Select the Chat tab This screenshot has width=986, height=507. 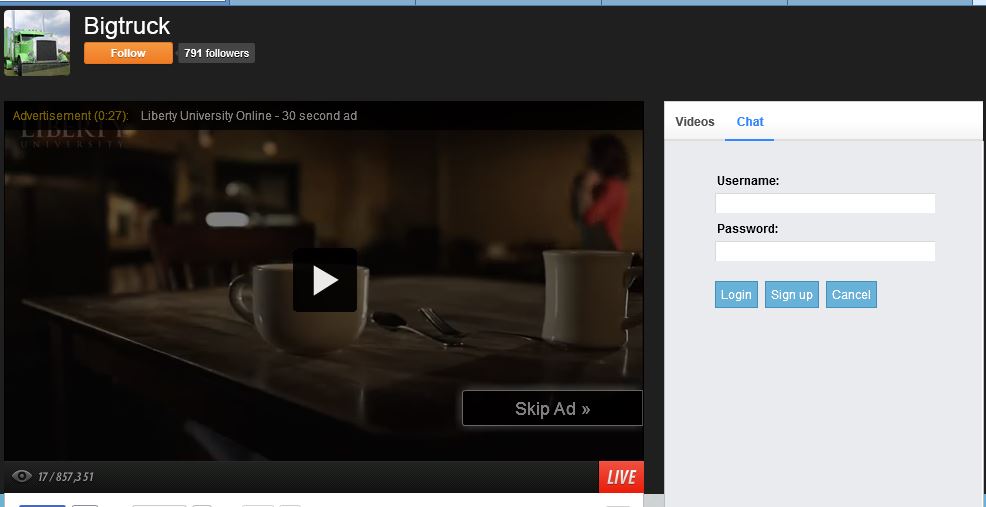pyautogui.click(x=750, y=122)
